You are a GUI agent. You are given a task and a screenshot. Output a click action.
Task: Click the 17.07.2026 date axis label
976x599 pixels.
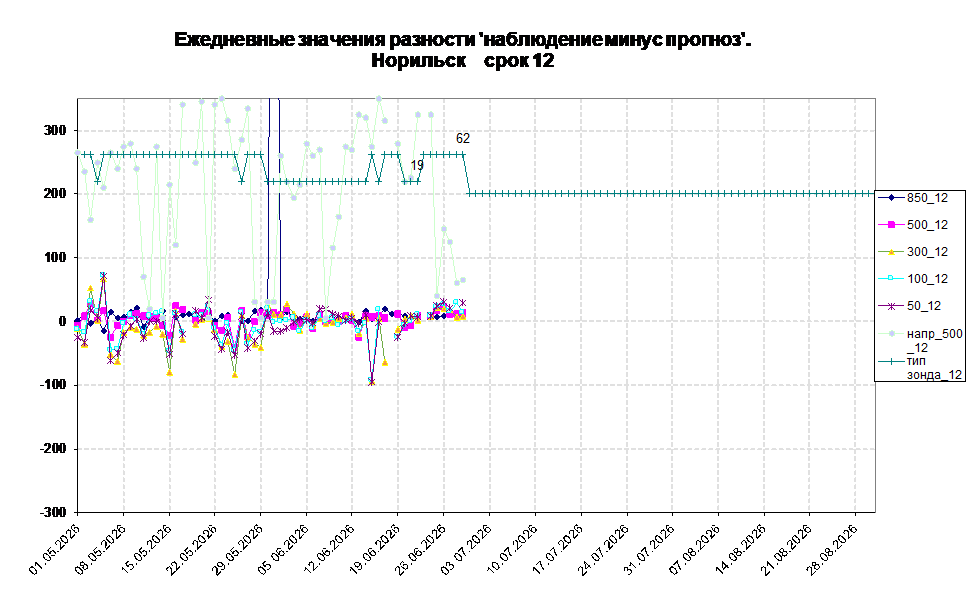(x=558, y=549)
